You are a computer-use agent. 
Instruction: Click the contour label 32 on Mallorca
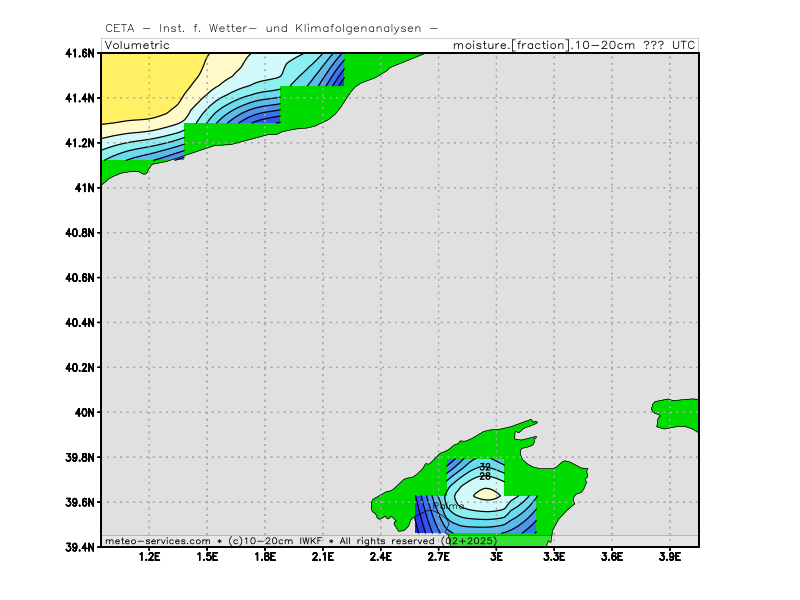tap(485, 467)
